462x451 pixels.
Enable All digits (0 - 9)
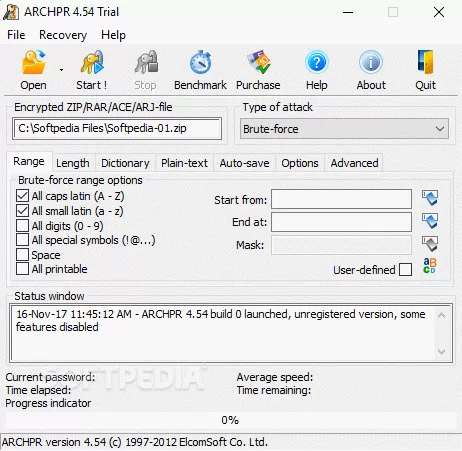(22, 226)
